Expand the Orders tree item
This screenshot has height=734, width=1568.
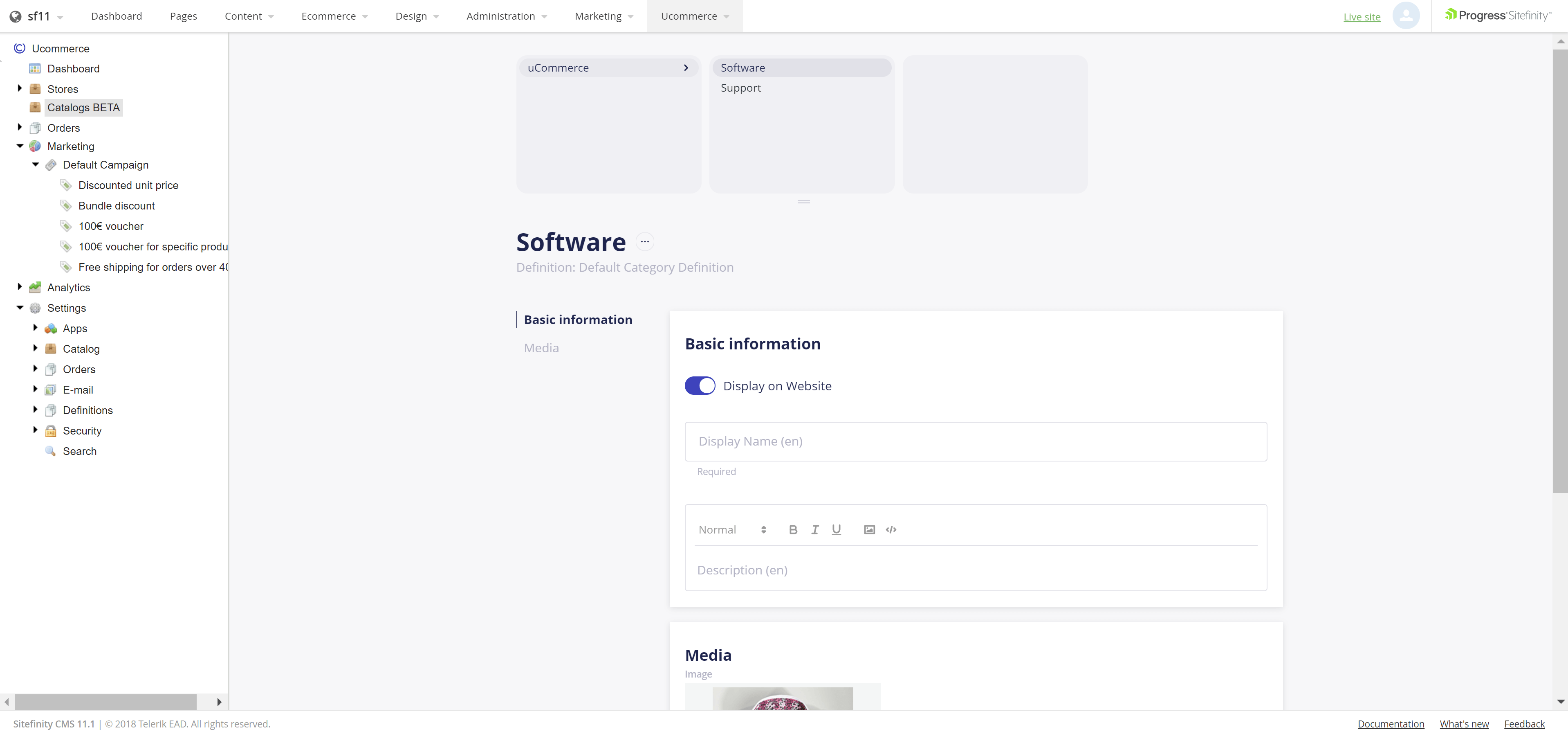20,127
